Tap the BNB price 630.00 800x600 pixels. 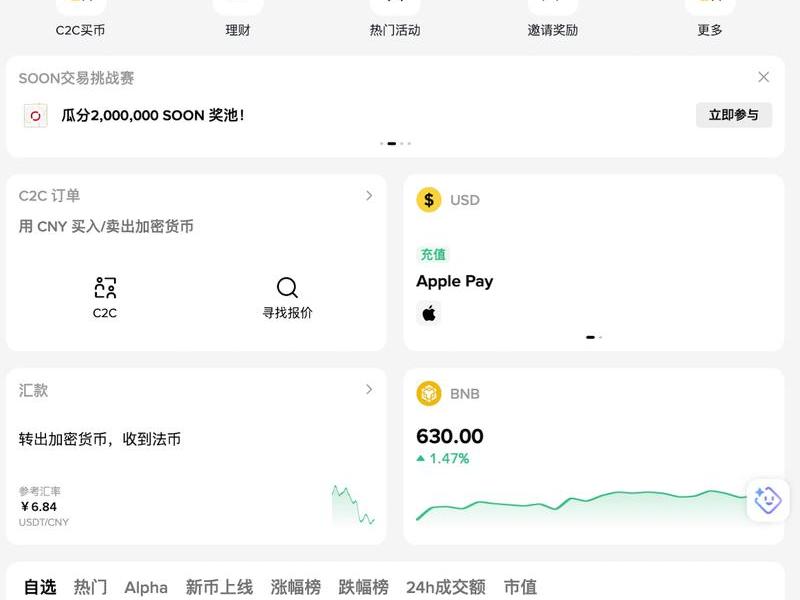pos(449,436)
